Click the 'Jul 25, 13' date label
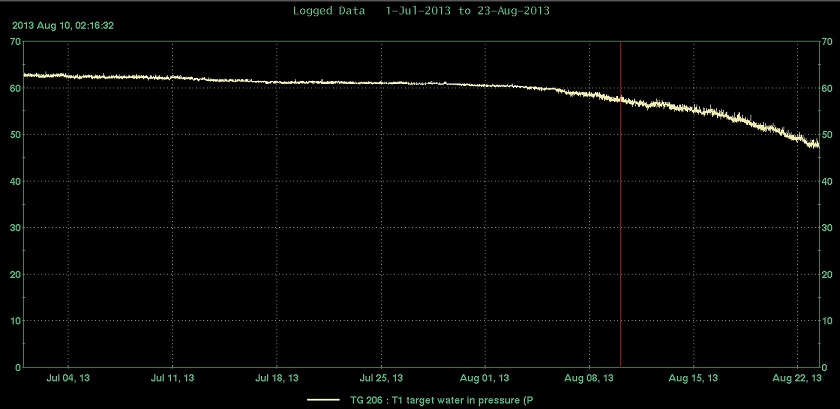The image size is (840, 409). pyautogui.click(x=381, y=378)
